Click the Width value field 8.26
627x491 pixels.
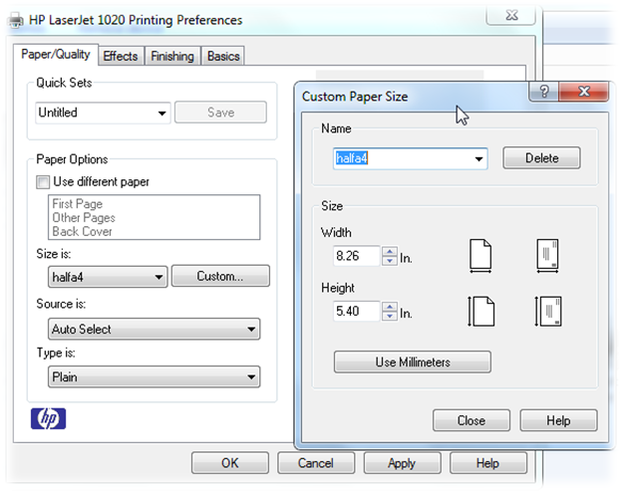click(356, 256)
